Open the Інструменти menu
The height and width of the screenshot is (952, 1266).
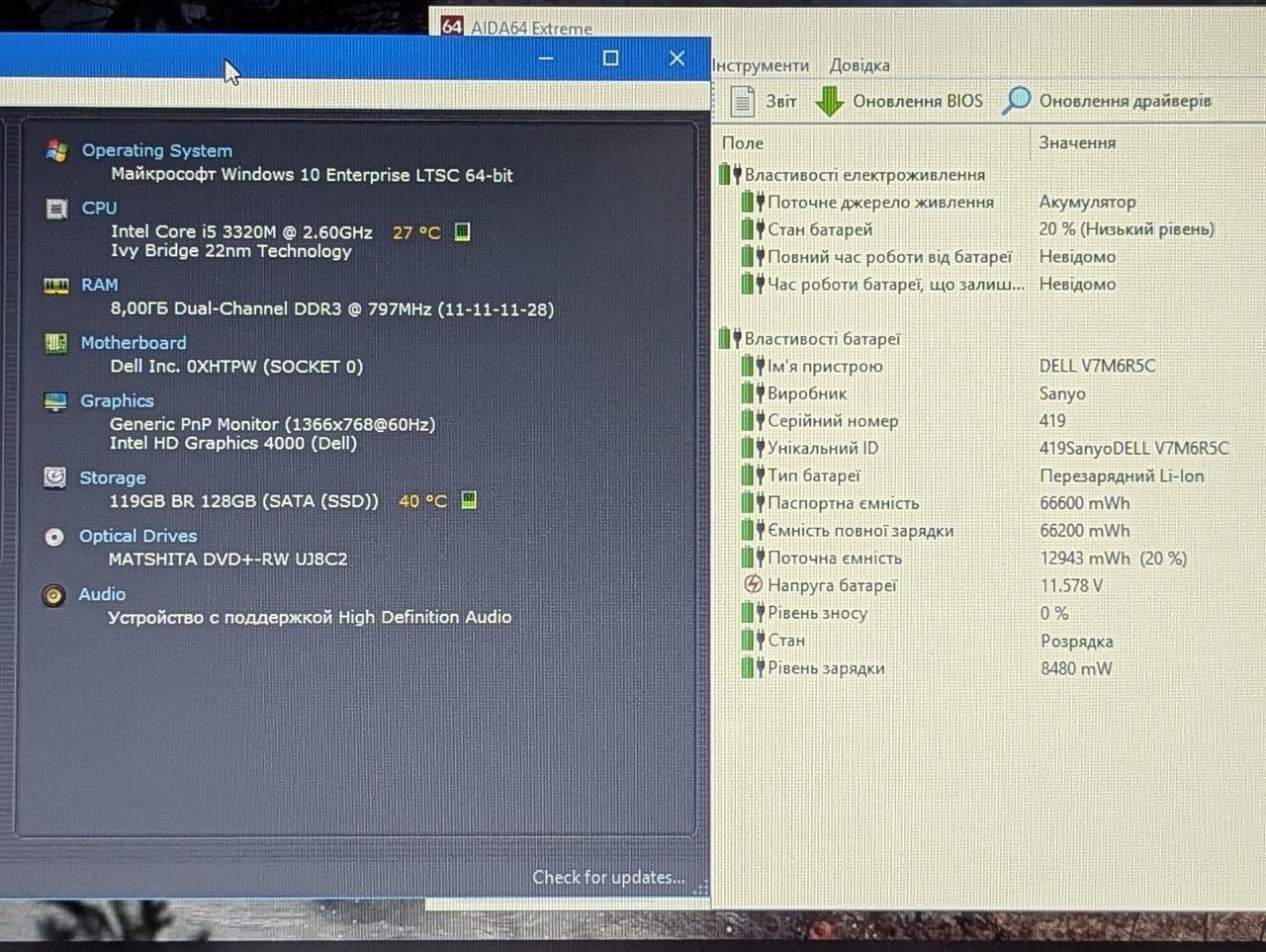tap(761, 65)
